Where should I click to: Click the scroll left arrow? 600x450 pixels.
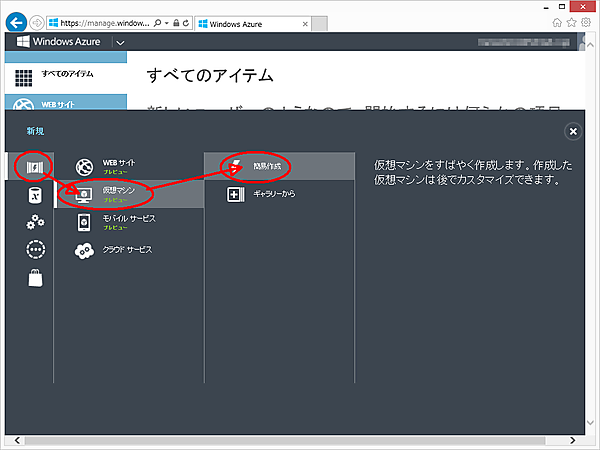tap(17, 440)
